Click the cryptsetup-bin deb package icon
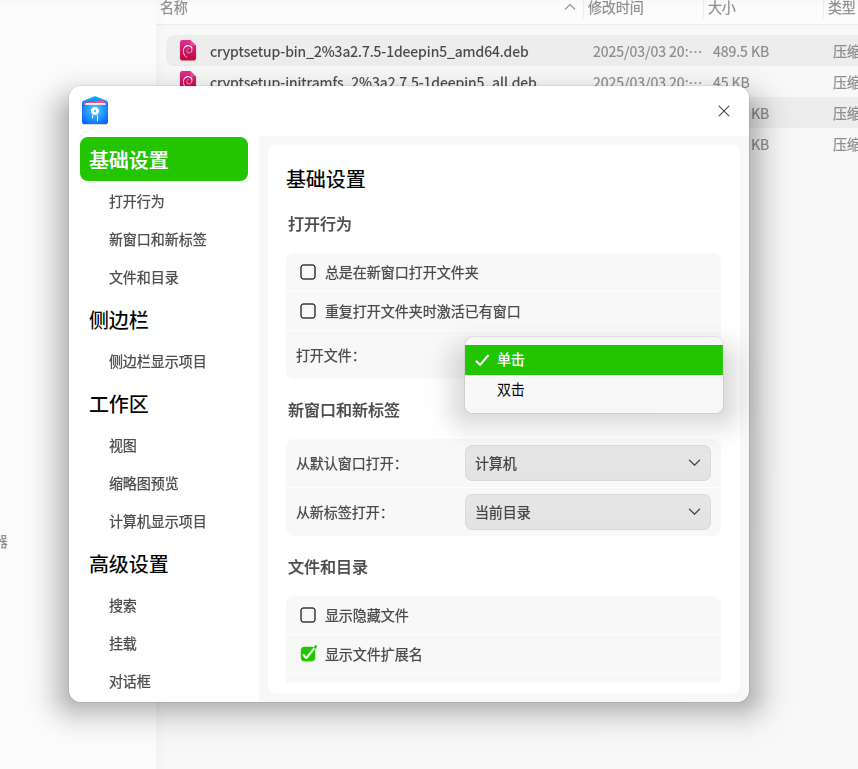 [x=188, y=51]
